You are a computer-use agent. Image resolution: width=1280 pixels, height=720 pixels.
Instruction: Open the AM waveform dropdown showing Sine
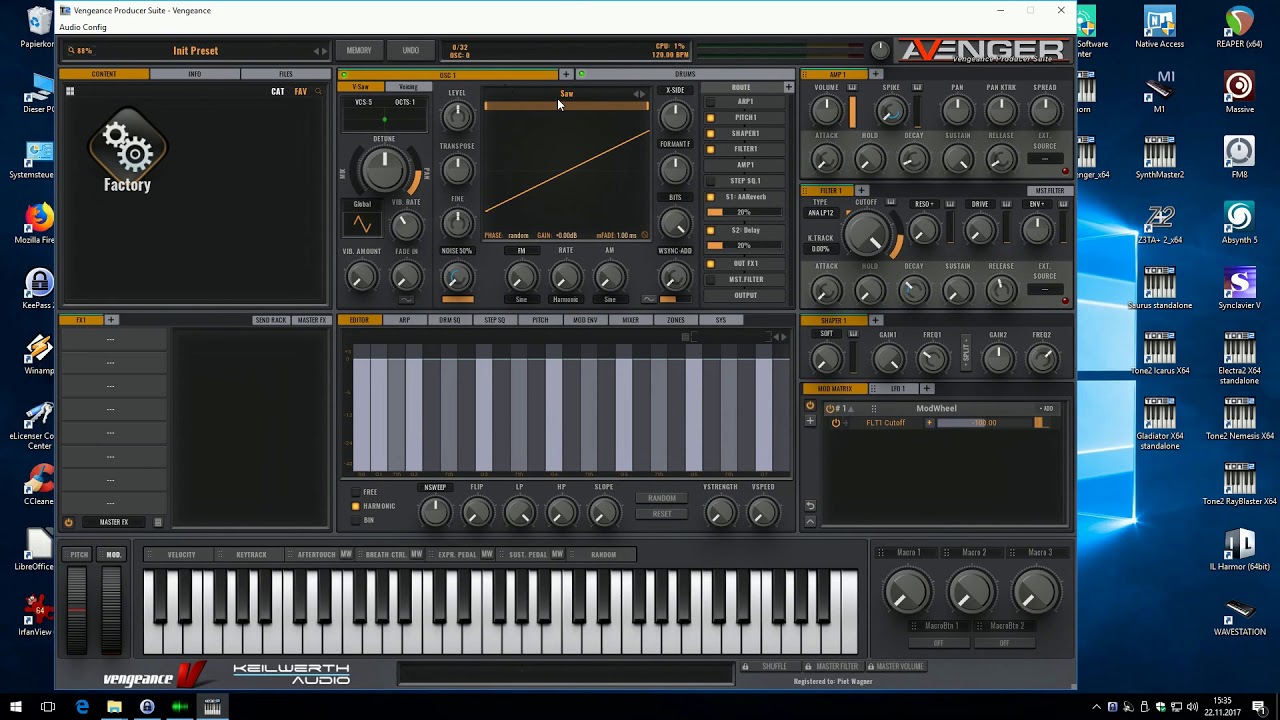(610, 299)
